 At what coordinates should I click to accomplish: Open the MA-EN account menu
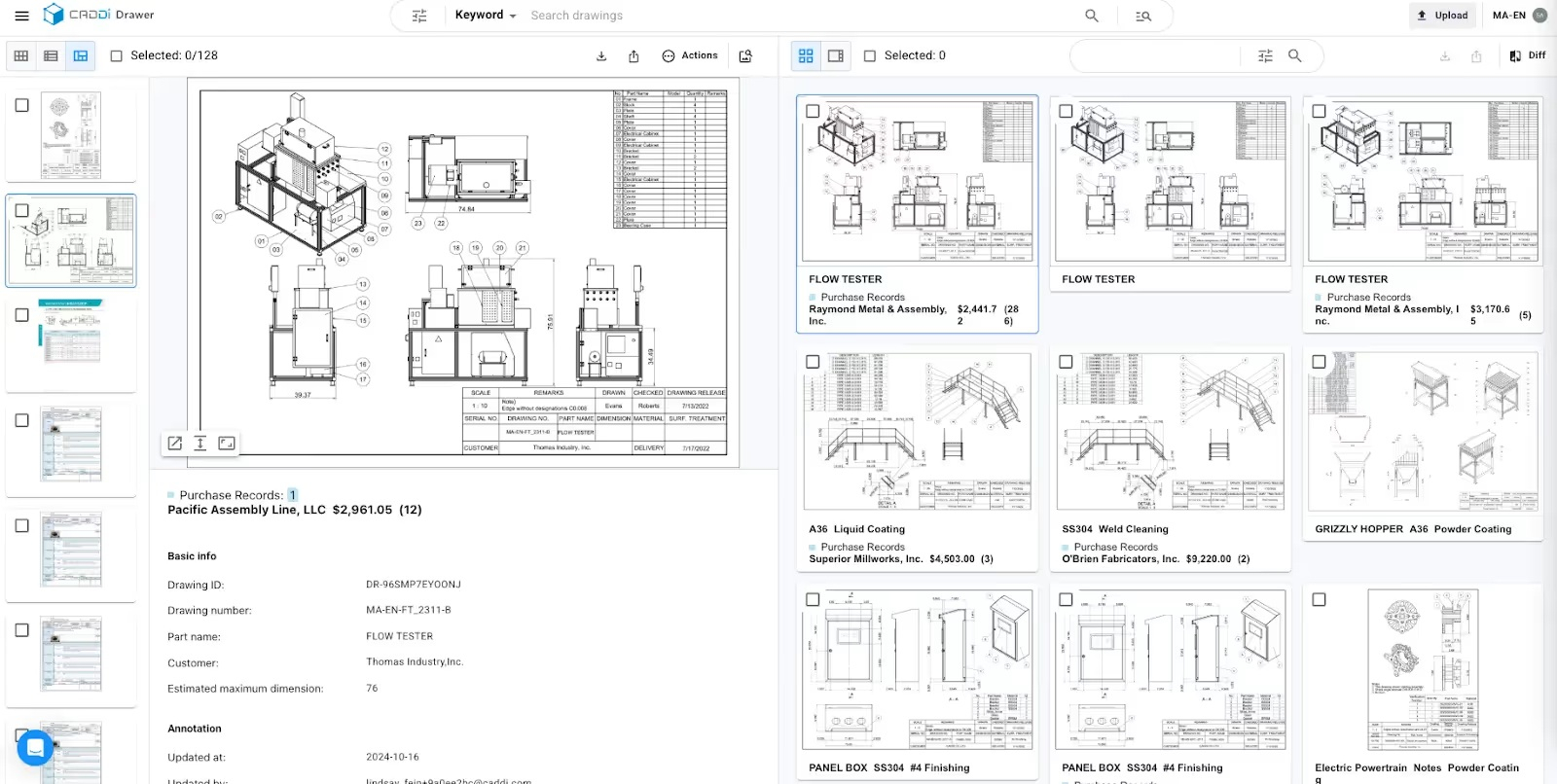click(1518, 16)
